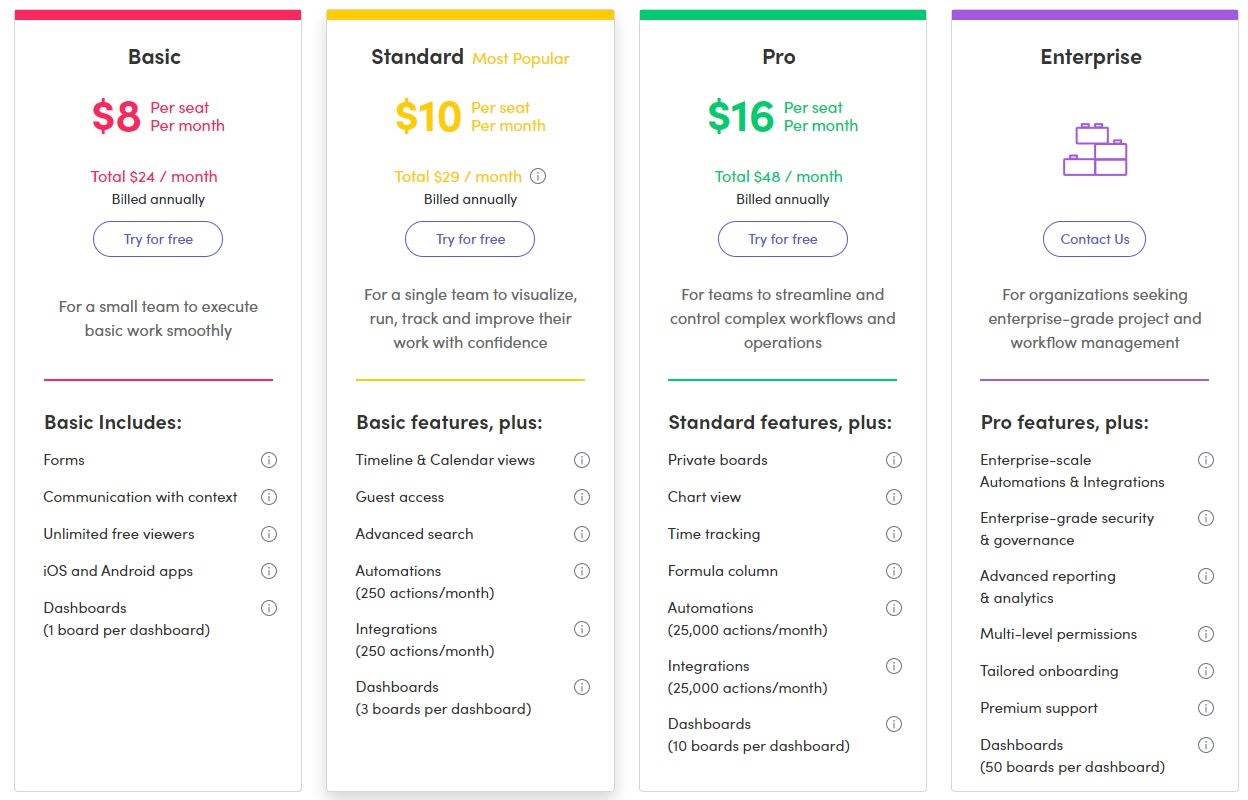Open info icon beside Unlimited free viewers
The image size is (1248, 800).
(x=269, y=534)
